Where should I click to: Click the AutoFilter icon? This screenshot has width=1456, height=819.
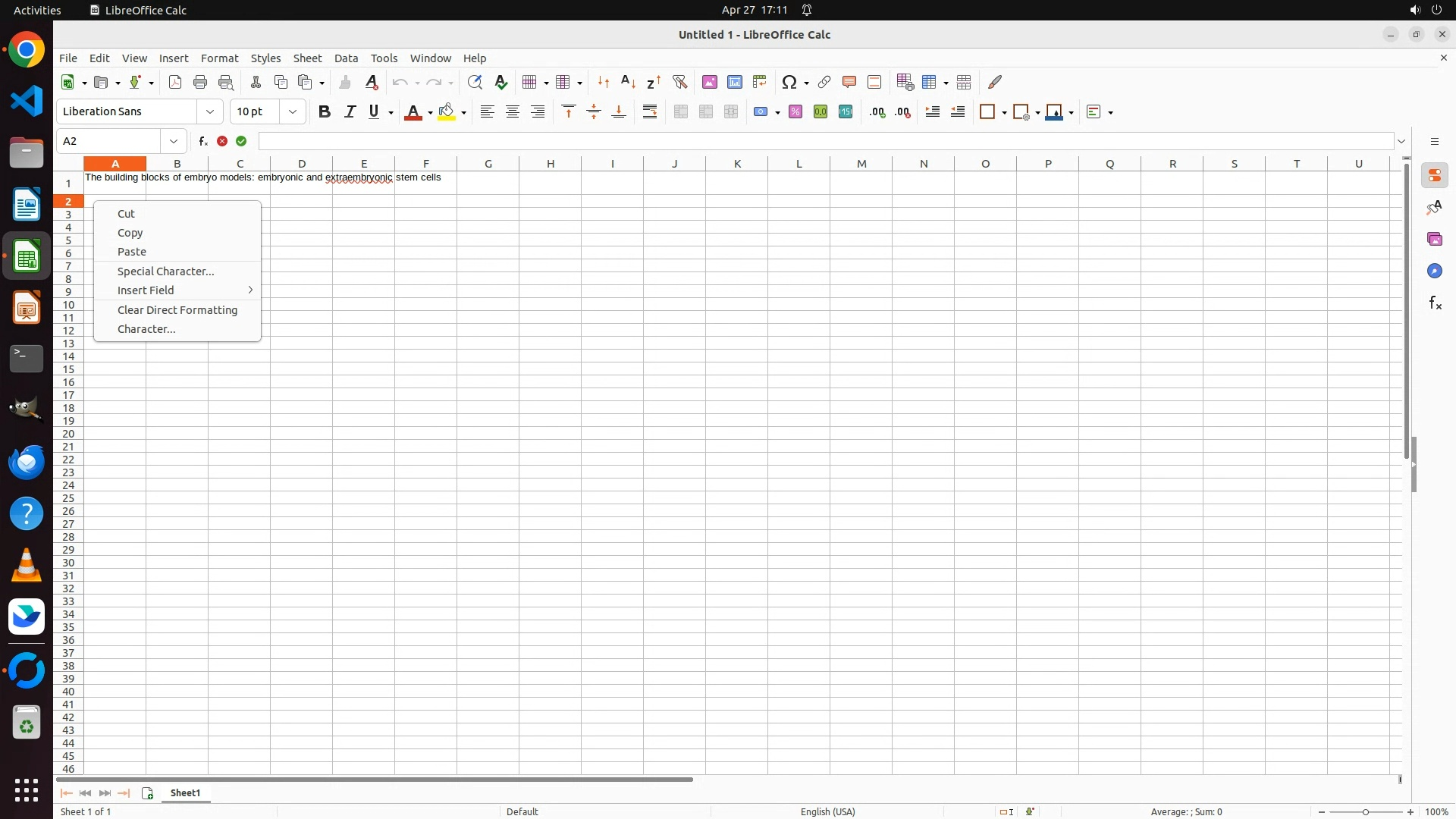679,82
